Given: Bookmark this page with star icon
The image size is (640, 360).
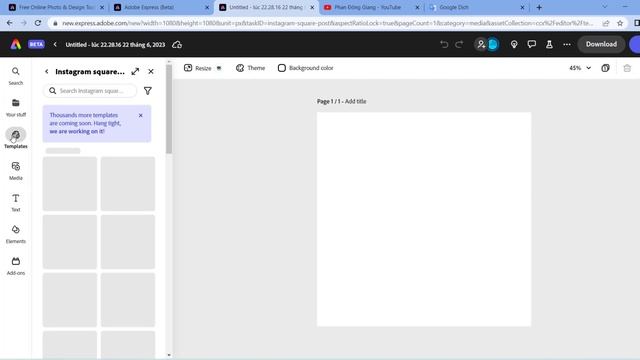Looking at the screenshot, I should pos(620,23).
